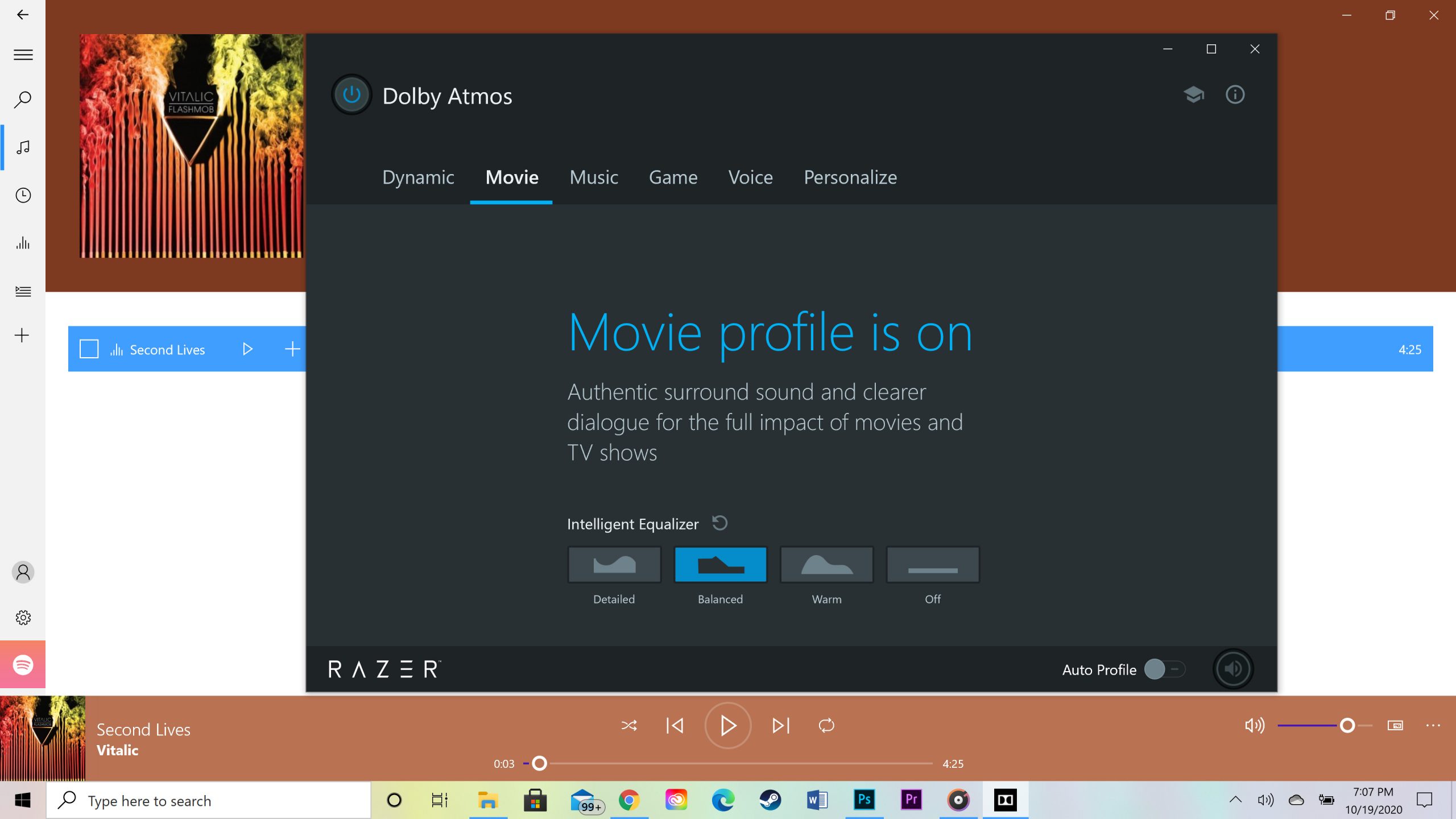Viewport: 1456px width, 819px height.
Task: Click now playing thumbnail in player bar
Action: pyautogui.click(x=43, y=738)
